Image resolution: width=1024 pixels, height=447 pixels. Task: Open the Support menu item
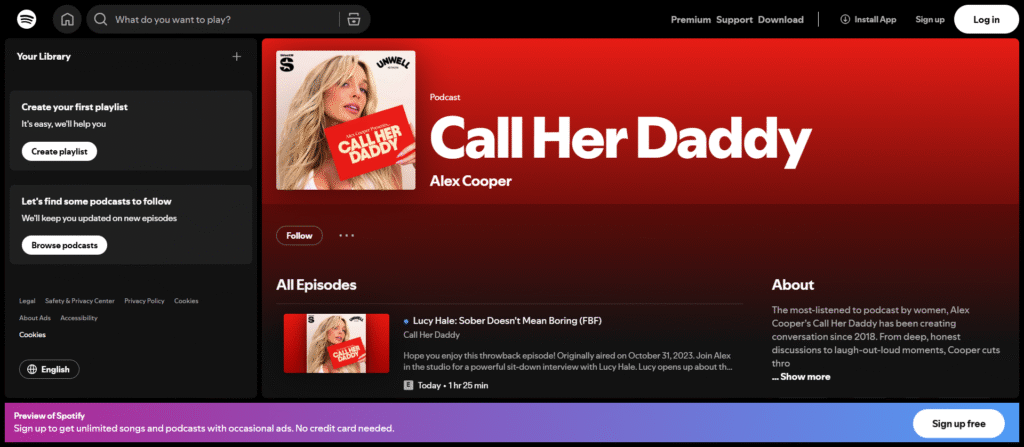(x=734, y=19)
